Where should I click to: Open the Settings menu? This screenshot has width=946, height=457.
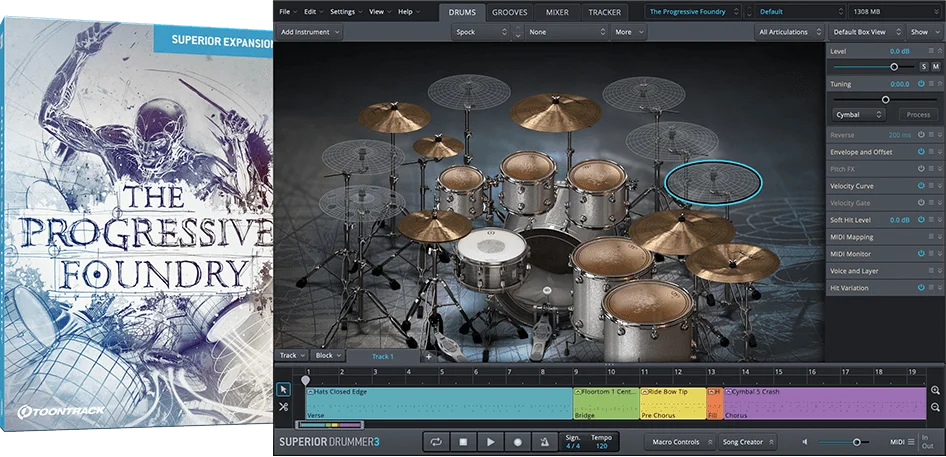pyautogui.click(x=346, y=11)
